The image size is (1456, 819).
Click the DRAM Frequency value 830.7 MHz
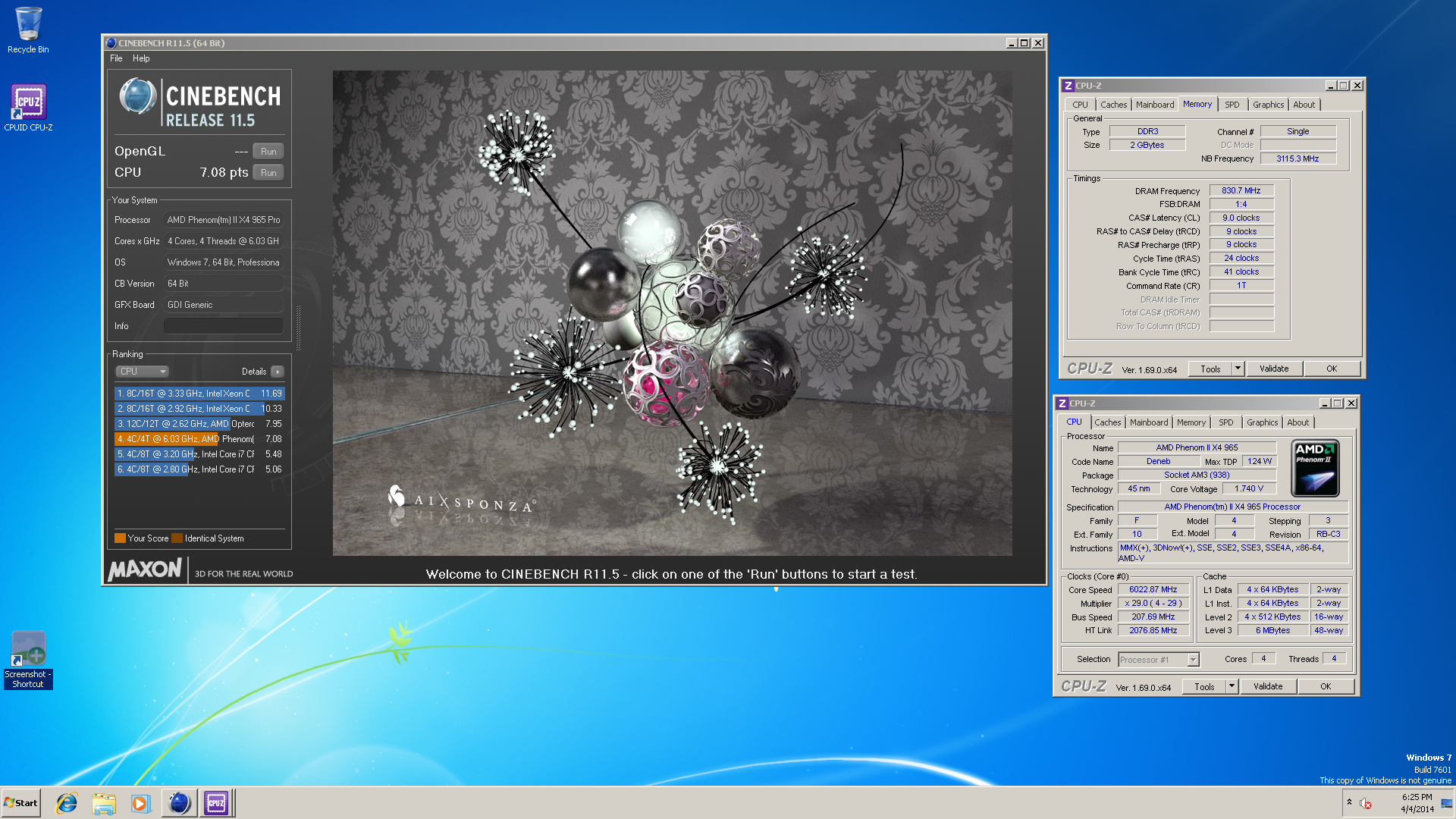coord(1241,191)
